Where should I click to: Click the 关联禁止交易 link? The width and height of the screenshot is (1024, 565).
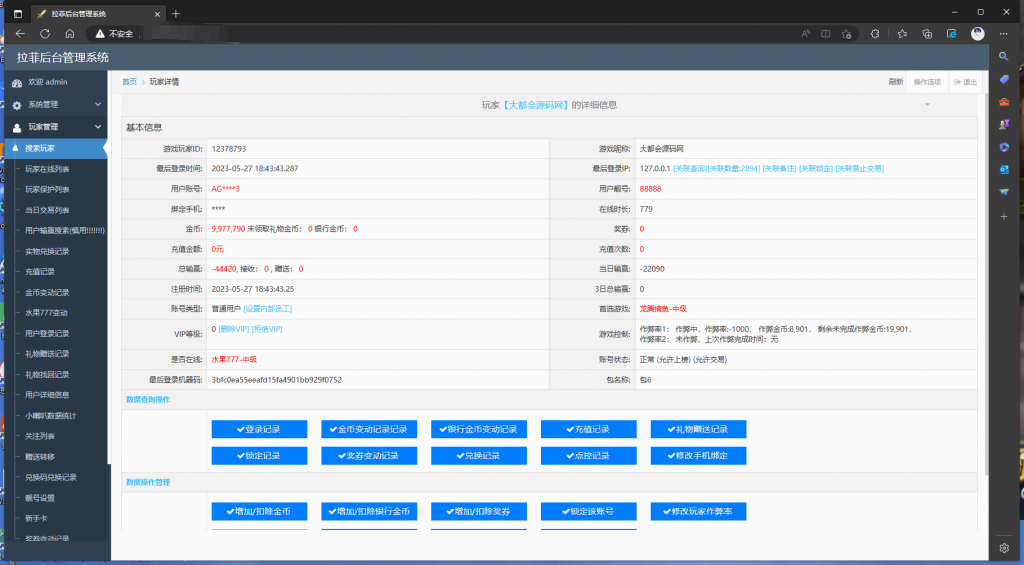pos(859,169)
